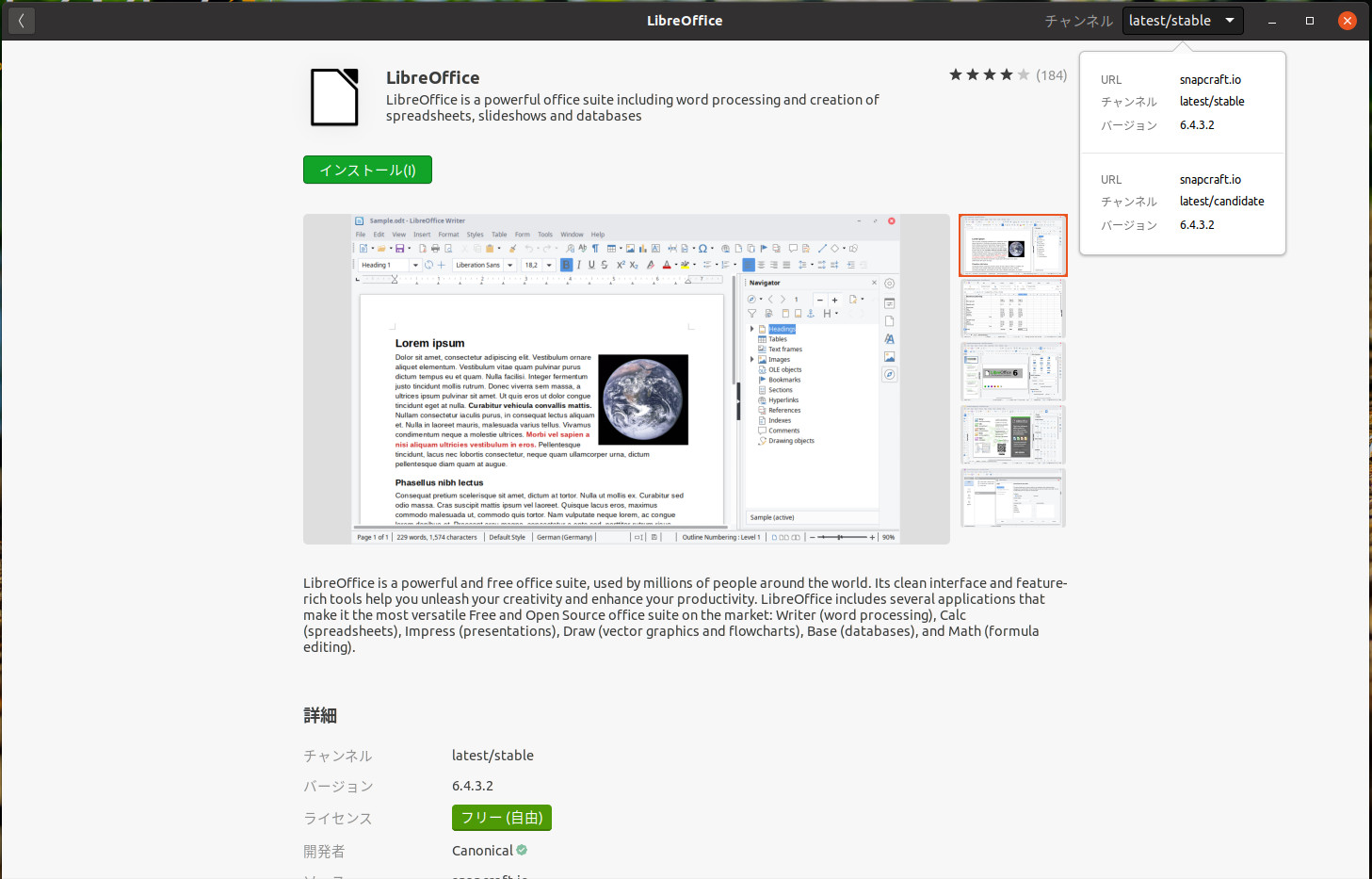Click the verified checkmark badge beside Canonical
Image resolution: width=1372 pixels, height=879 pixels.
tap(522, 850)
